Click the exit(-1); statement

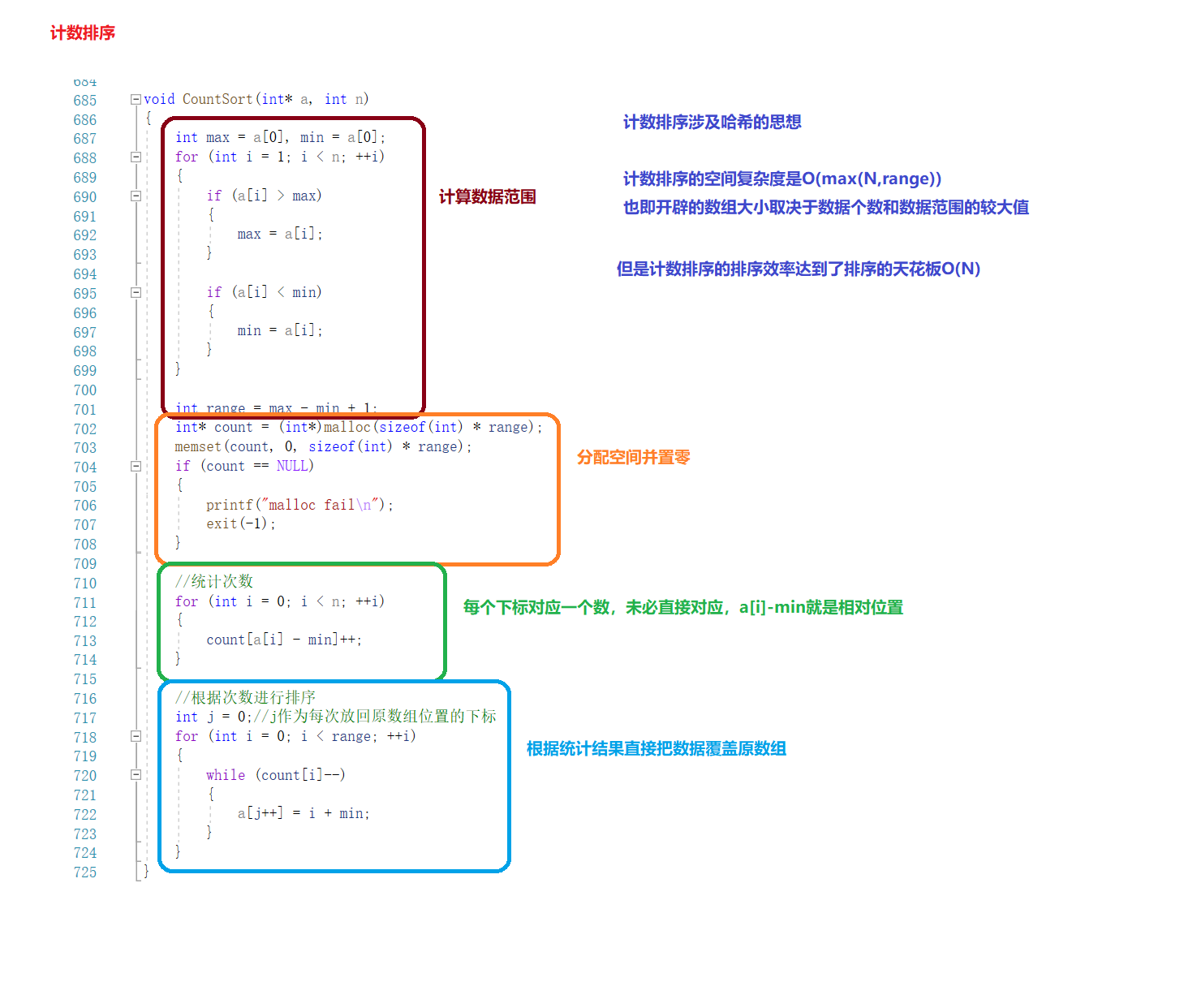(241, 523)
